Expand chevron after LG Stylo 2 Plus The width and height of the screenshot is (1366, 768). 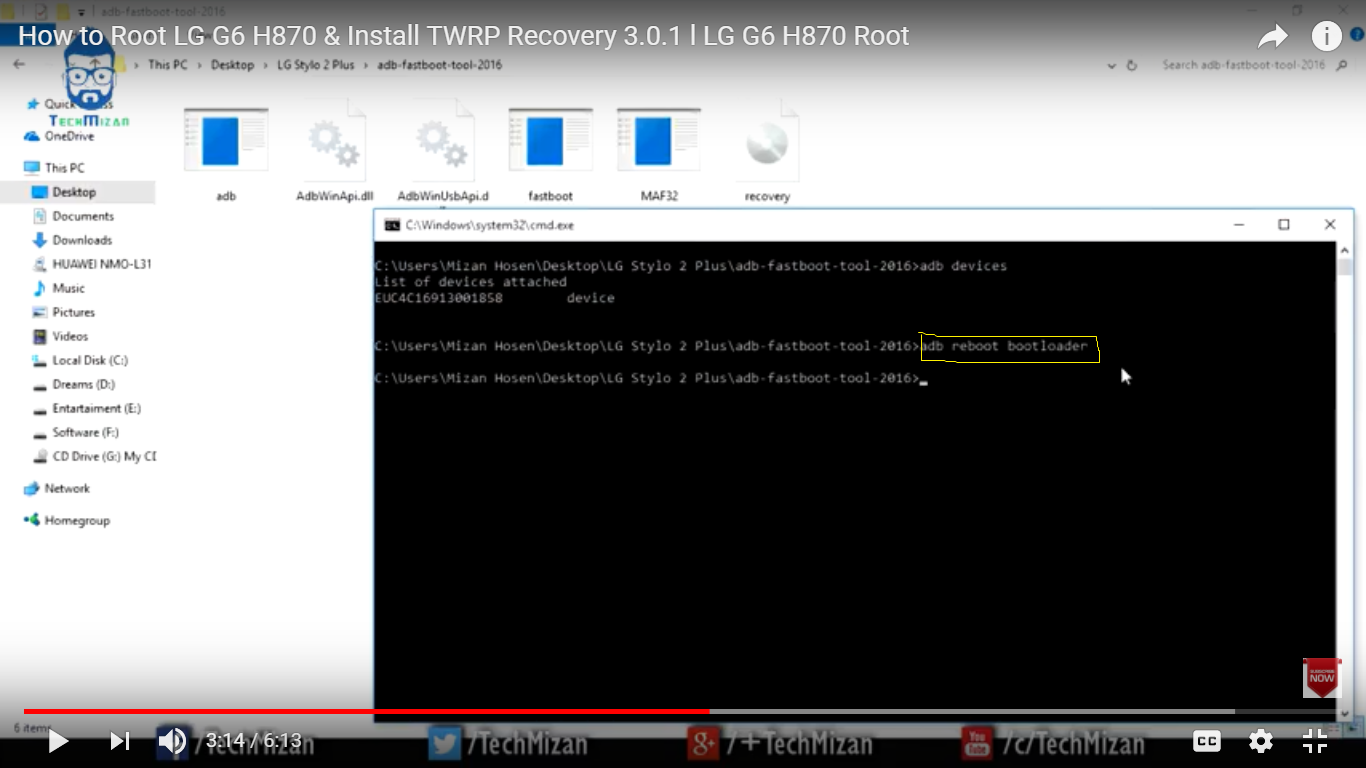tap(366, 65)
